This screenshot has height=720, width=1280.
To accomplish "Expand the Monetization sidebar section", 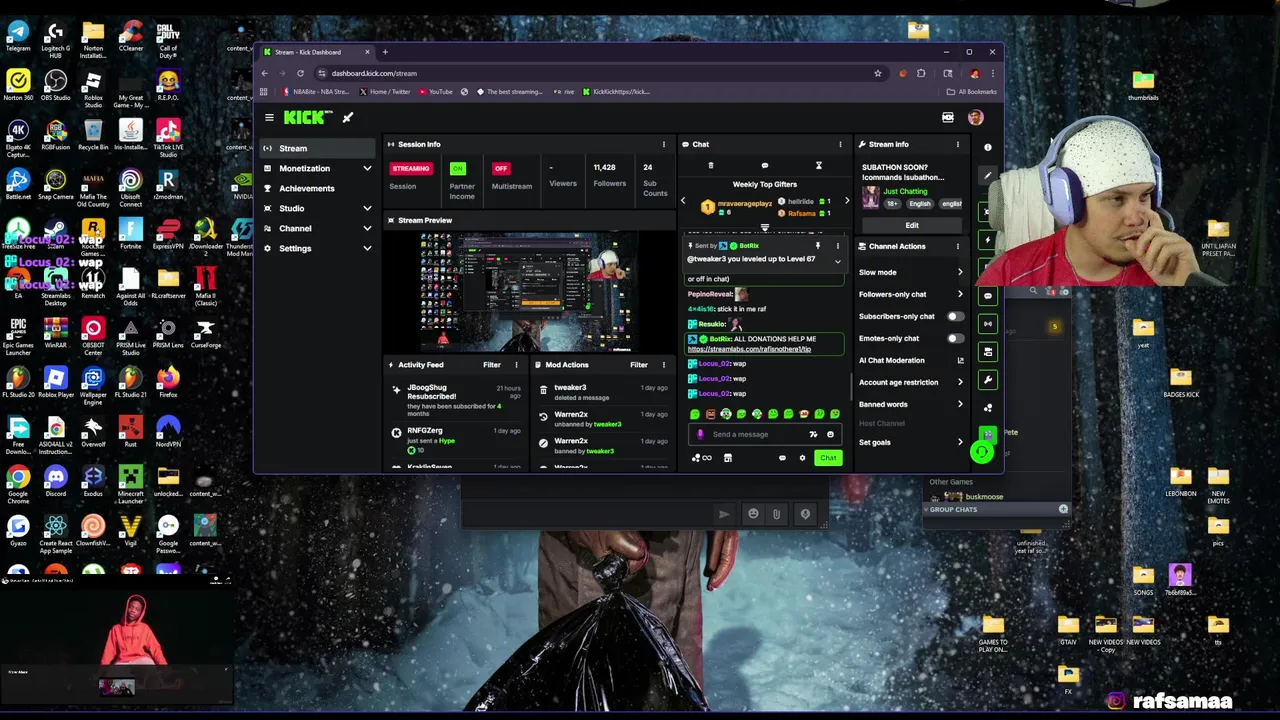I will (367, 169).
